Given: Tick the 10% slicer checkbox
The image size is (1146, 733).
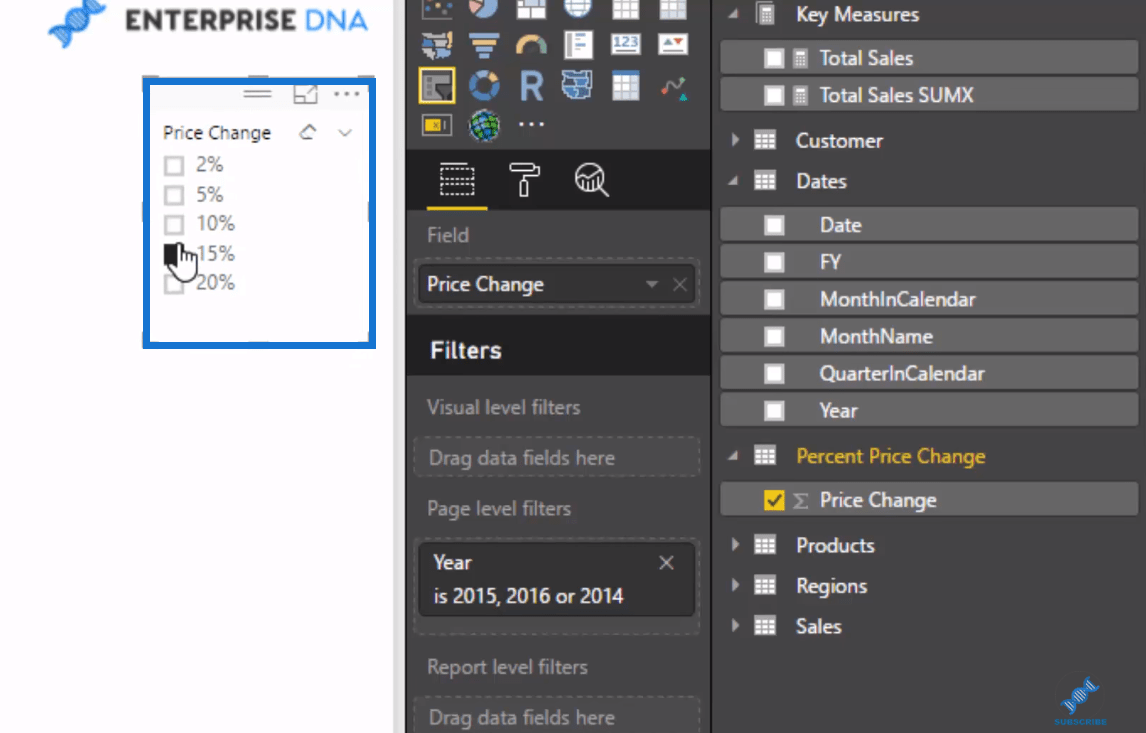Looking at the screenshot, I should tap(174, 224).
